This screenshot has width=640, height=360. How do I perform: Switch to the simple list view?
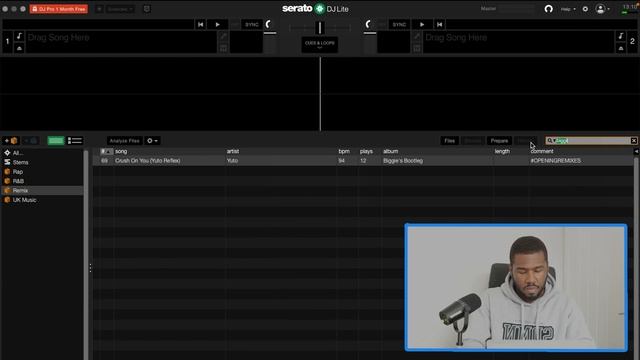pos(75,141)
